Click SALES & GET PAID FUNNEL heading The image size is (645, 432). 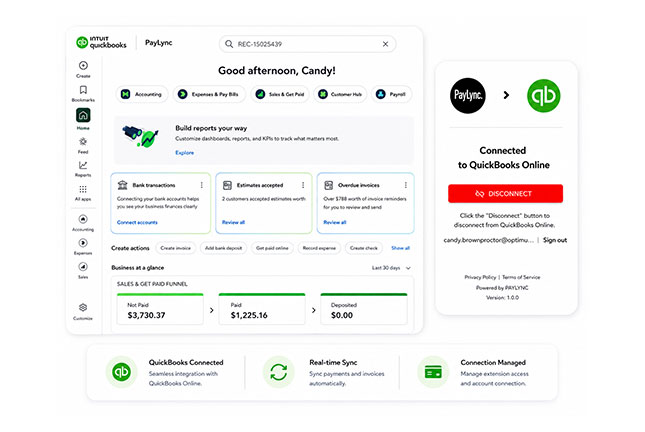coord(152,284)
